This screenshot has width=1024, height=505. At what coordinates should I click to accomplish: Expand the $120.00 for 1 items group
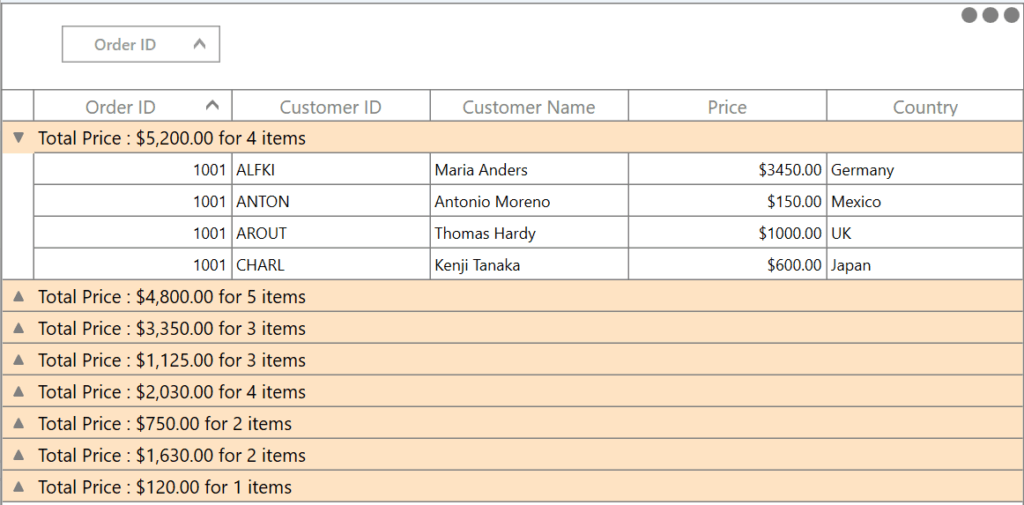click(x=18, y=487)
